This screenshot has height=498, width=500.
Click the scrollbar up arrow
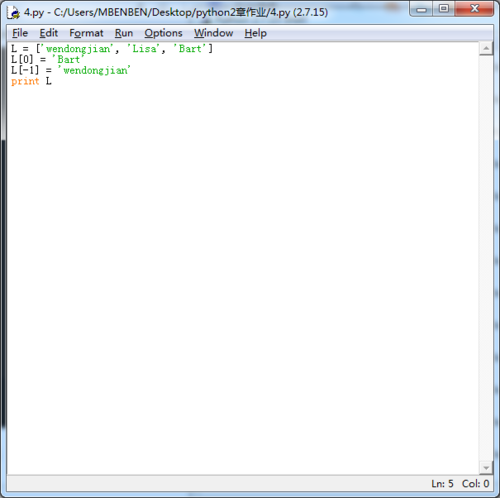click(486, 49)
